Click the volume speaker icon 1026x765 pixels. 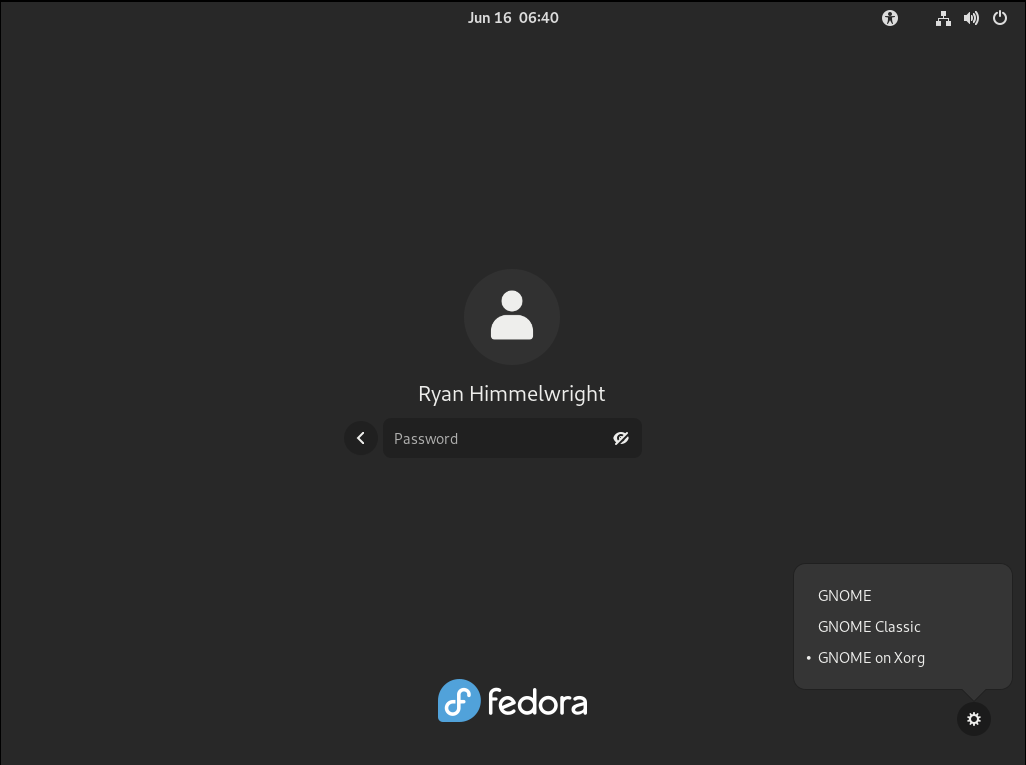point(971,18)
